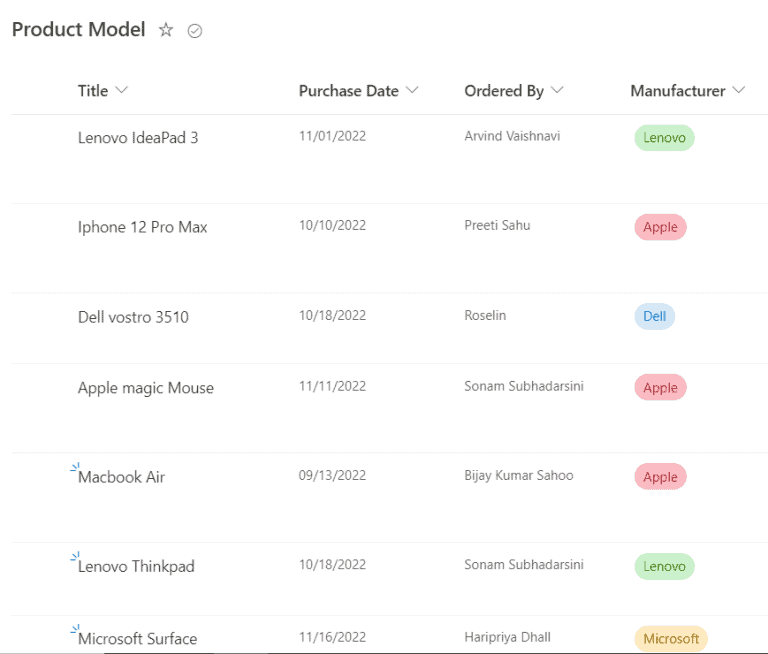Click the circled checkmark icon beside Product Model
The width and height of the screenshot is (768, 654).
[195, 31]
